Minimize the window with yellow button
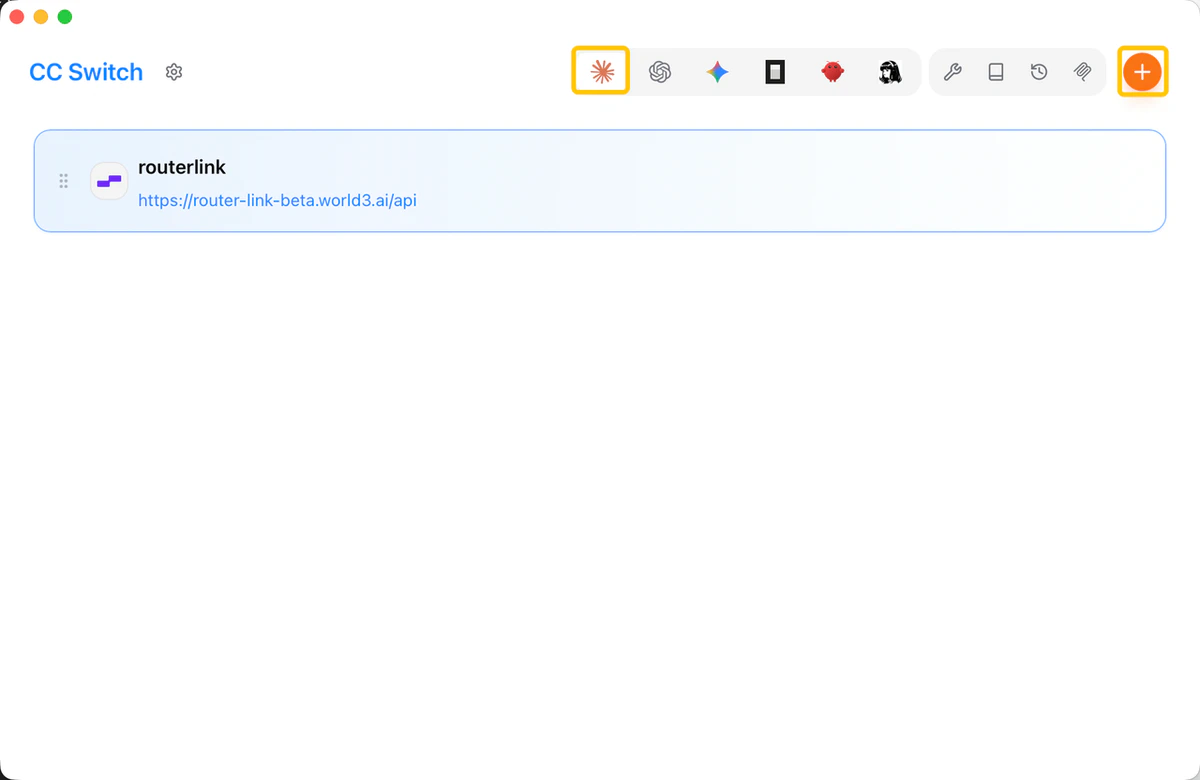1200x780 pixels. pyautogui.click(x=41, y=17)
